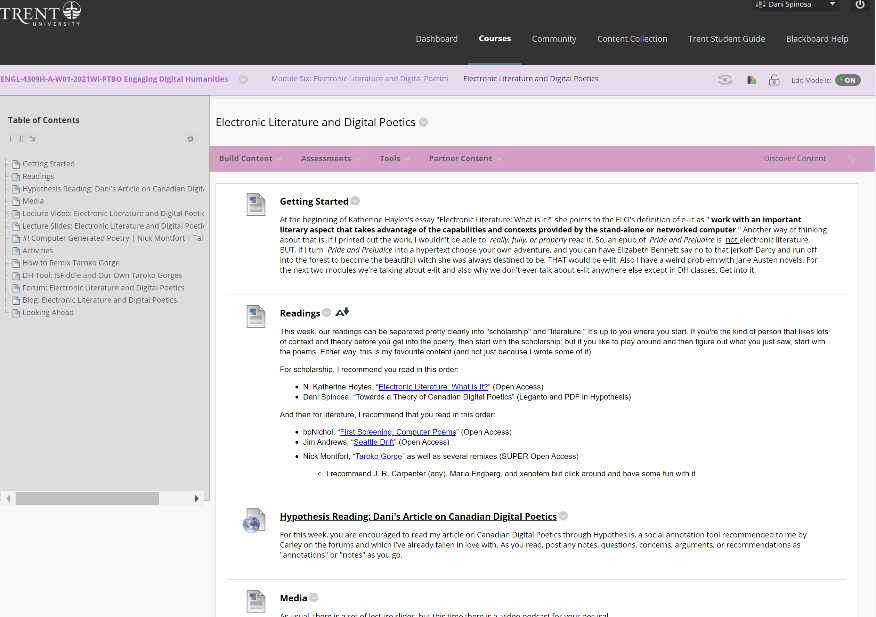Click the contents scrollbar right arrow
Viewport: 876px width, 617px height.
click(197, 498)
